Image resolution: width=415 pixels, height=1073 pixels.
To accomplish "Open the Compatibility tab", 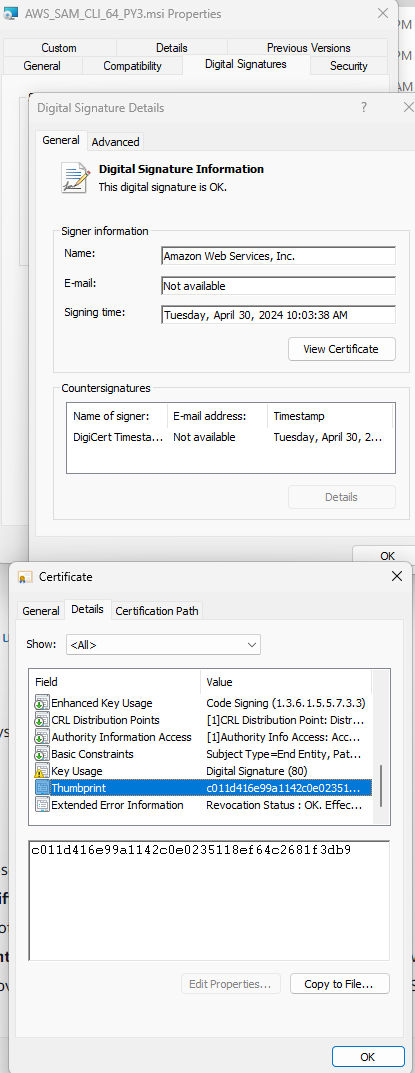I will click(x=132, y=66).
